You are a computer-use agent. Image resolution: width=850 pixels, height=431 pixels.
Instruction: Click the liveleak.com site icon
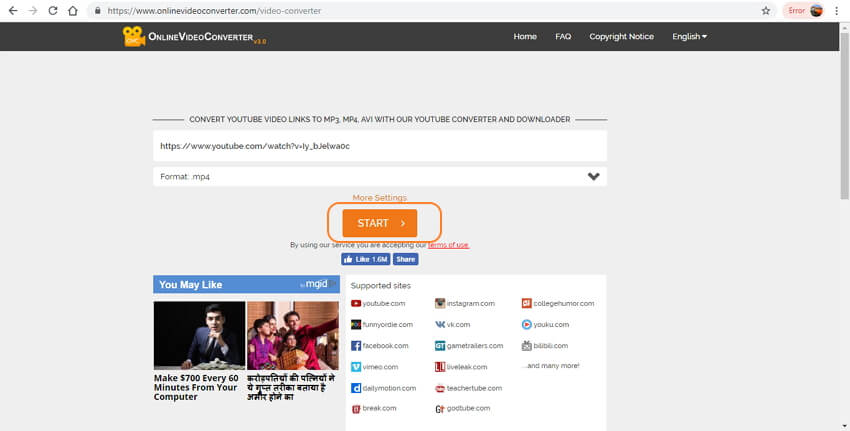pyautogui.click(x=440, y=367)
